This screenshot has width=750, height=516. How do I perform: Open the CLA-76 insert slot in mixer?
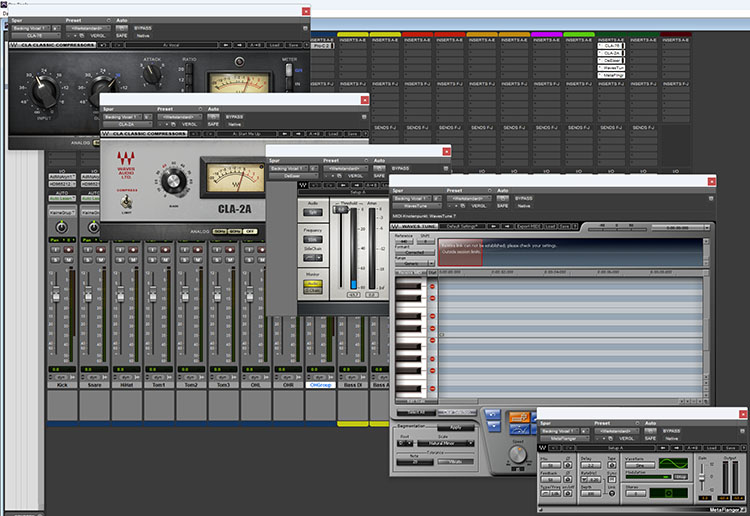coord(611,46)
